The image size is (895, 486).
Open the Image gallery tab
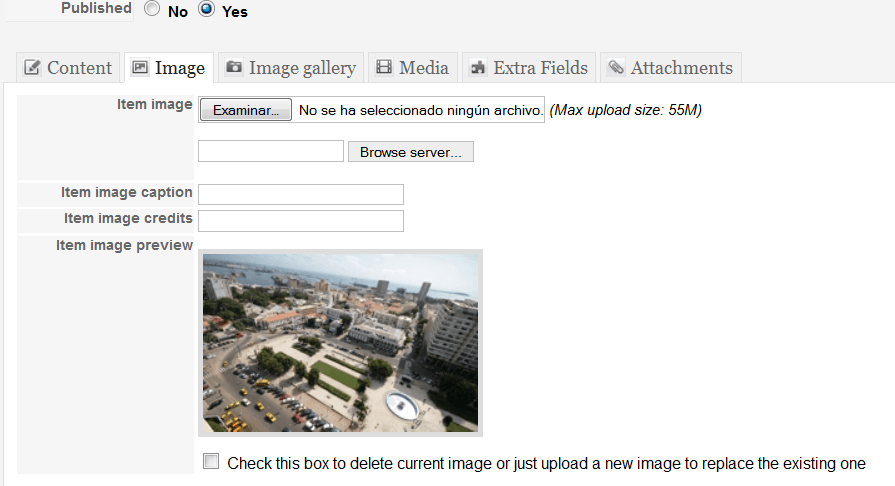pos(291,67)
